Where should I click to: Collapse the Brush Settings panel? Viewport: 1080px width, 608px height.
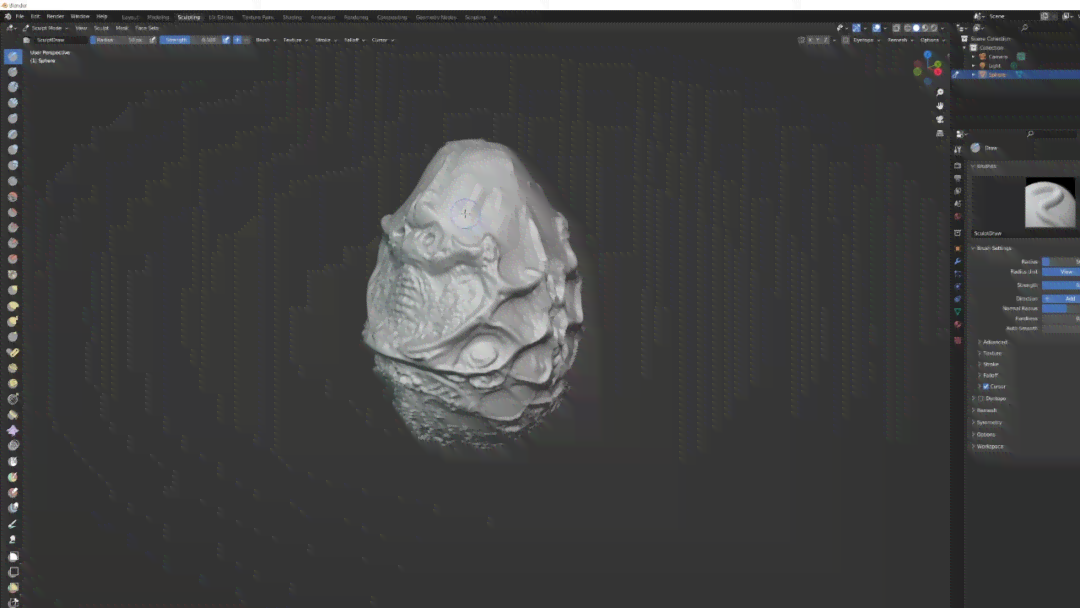coord(992,248)
